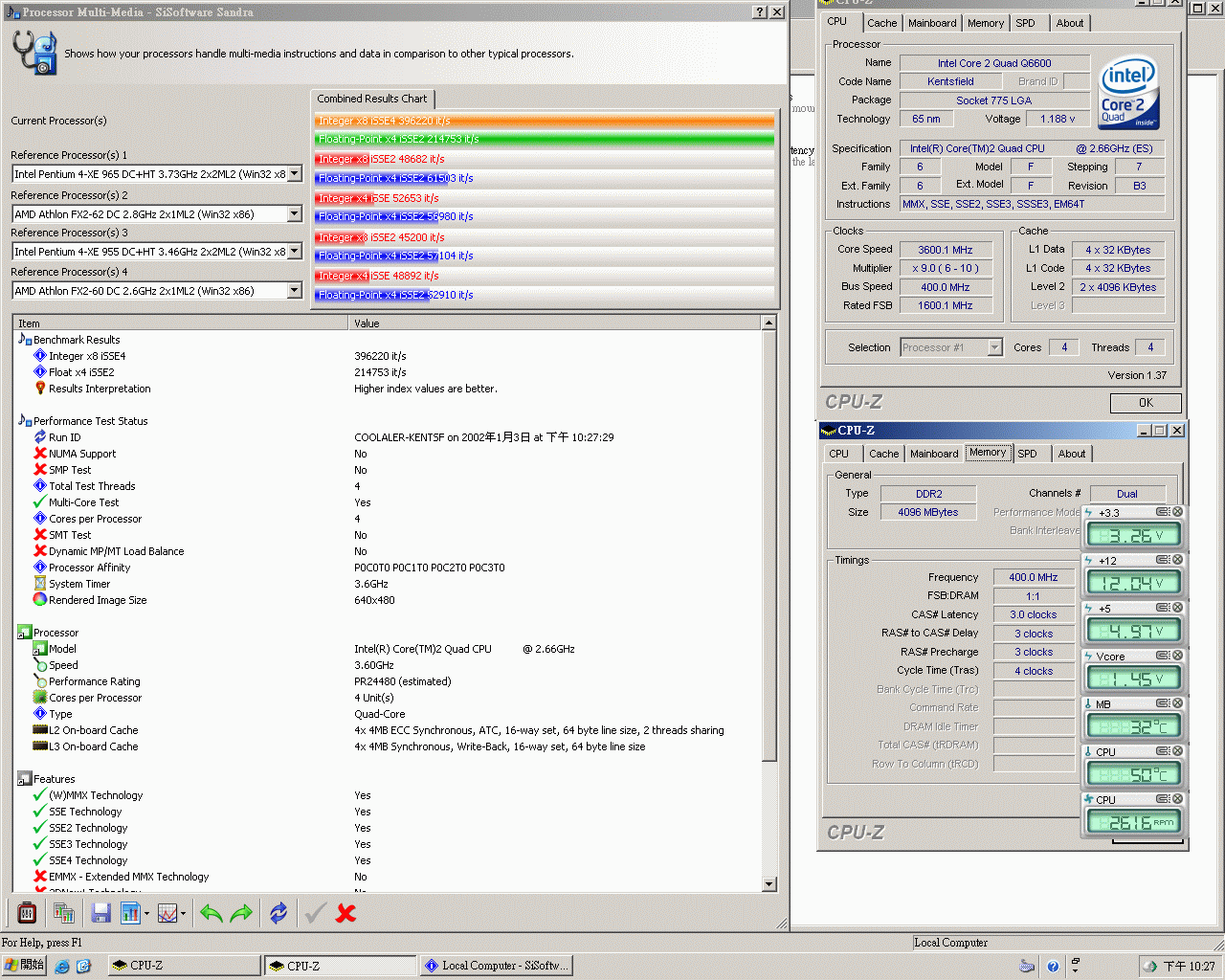The height and width of the screenshot is (980, 1225).
Task: Select the Multi-Core Test row
Action: click(x=388, y=502)
